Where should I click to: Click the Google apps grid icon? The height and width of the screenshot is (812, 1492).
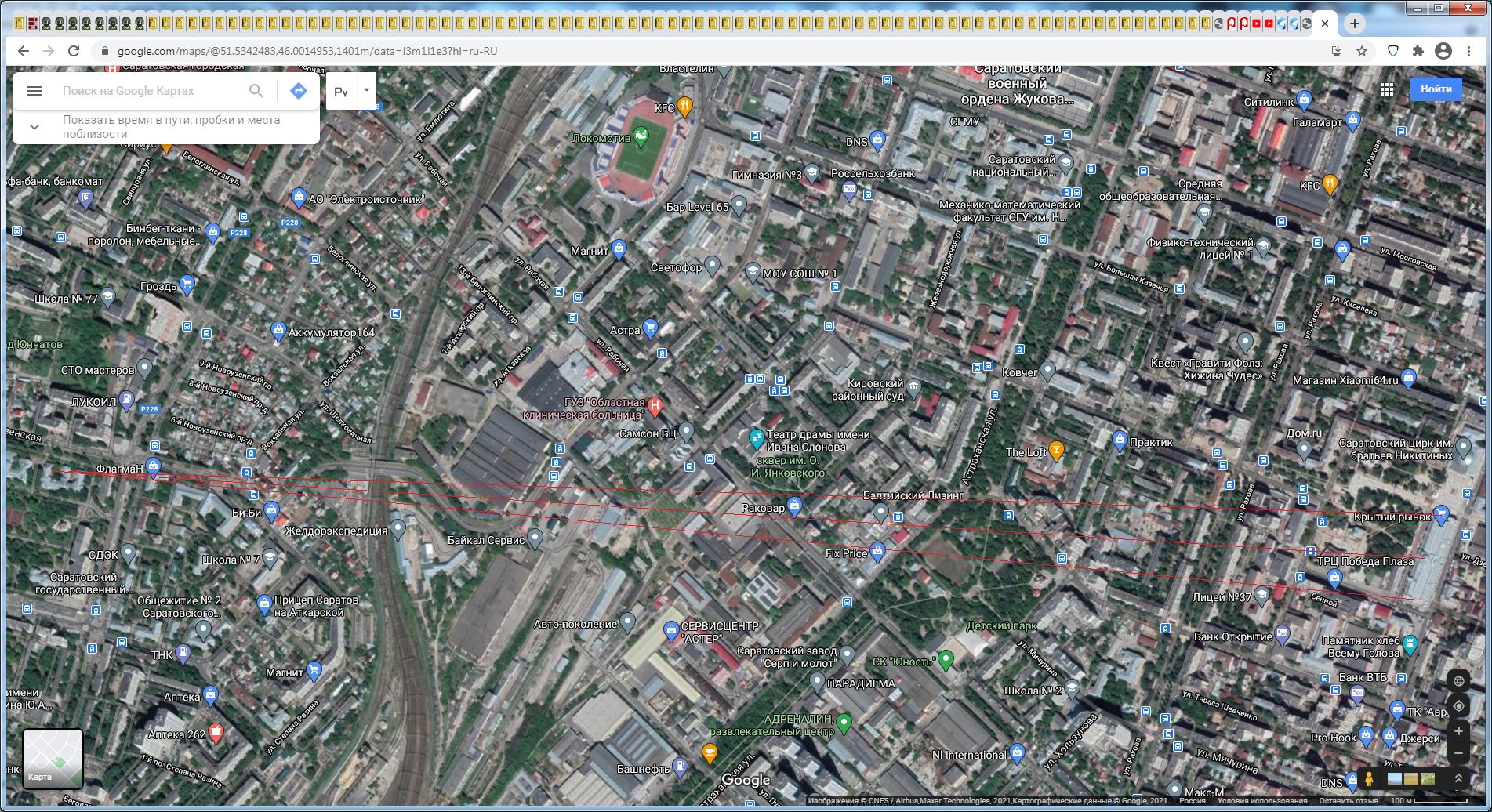1387,89
